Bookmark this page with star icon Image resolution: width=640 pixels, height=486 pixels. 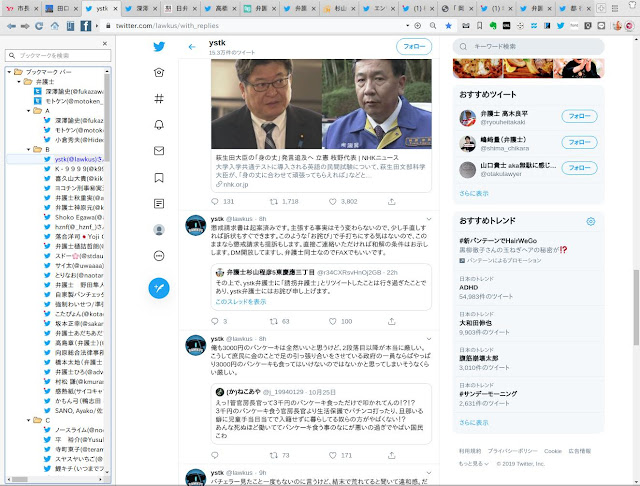tap(448, 26)
